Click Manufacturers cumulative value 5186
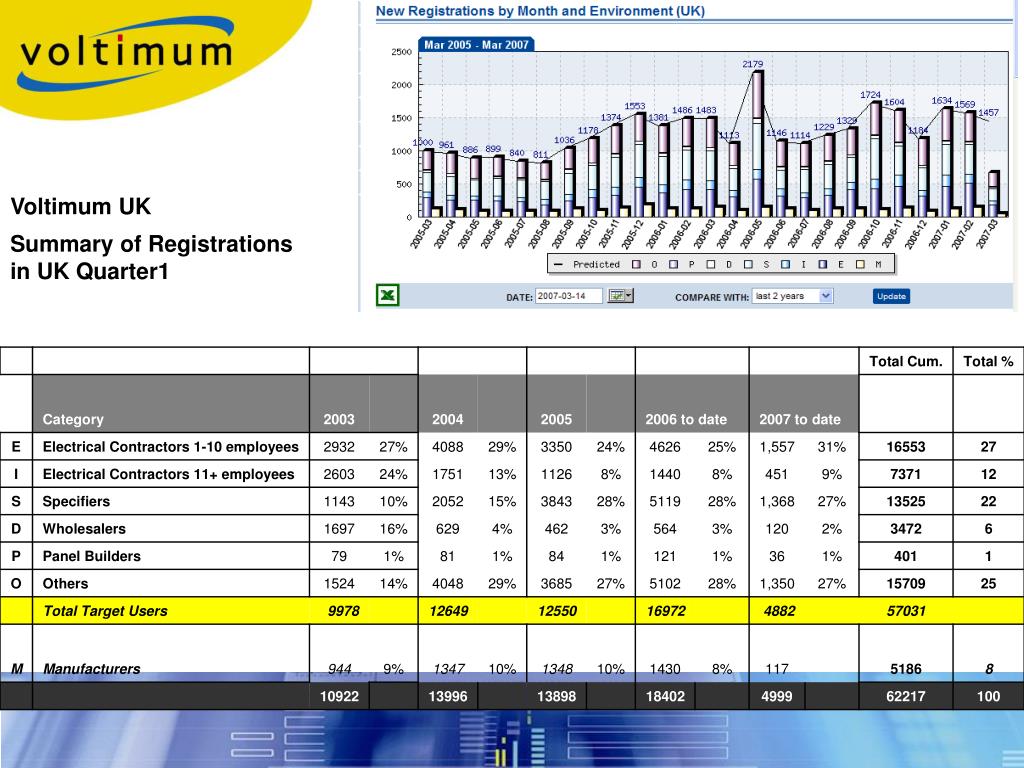This screenshot has width=1024, height=768. point(906,669)
